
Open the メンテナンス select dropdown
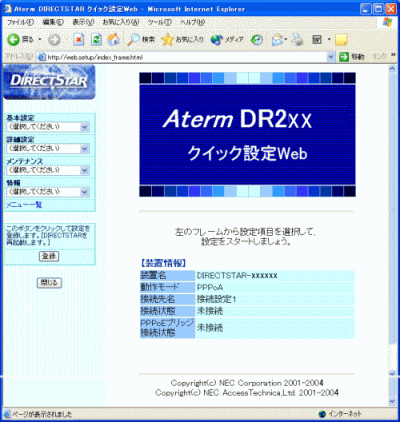pos(48,170)
